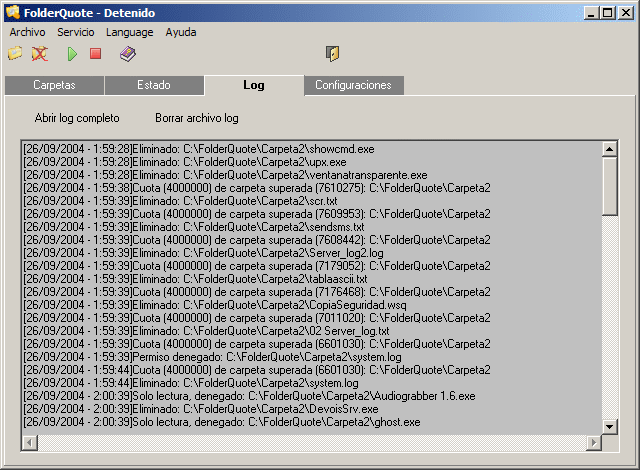The image size is (640, 470).
Task: Start the service with the green play icon
Action: [x=72, y=54]
